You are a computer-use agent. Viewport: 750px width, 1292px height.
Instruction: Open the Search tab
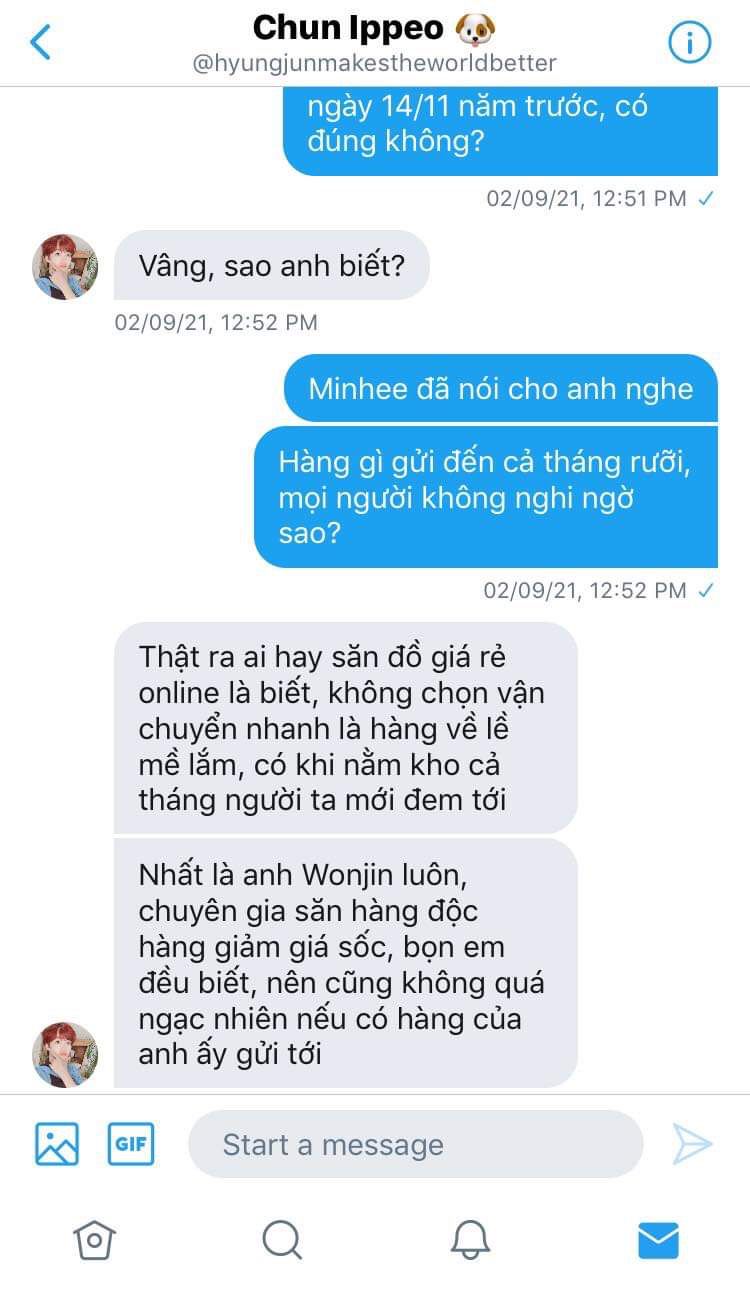click(x=282, y=1240)
